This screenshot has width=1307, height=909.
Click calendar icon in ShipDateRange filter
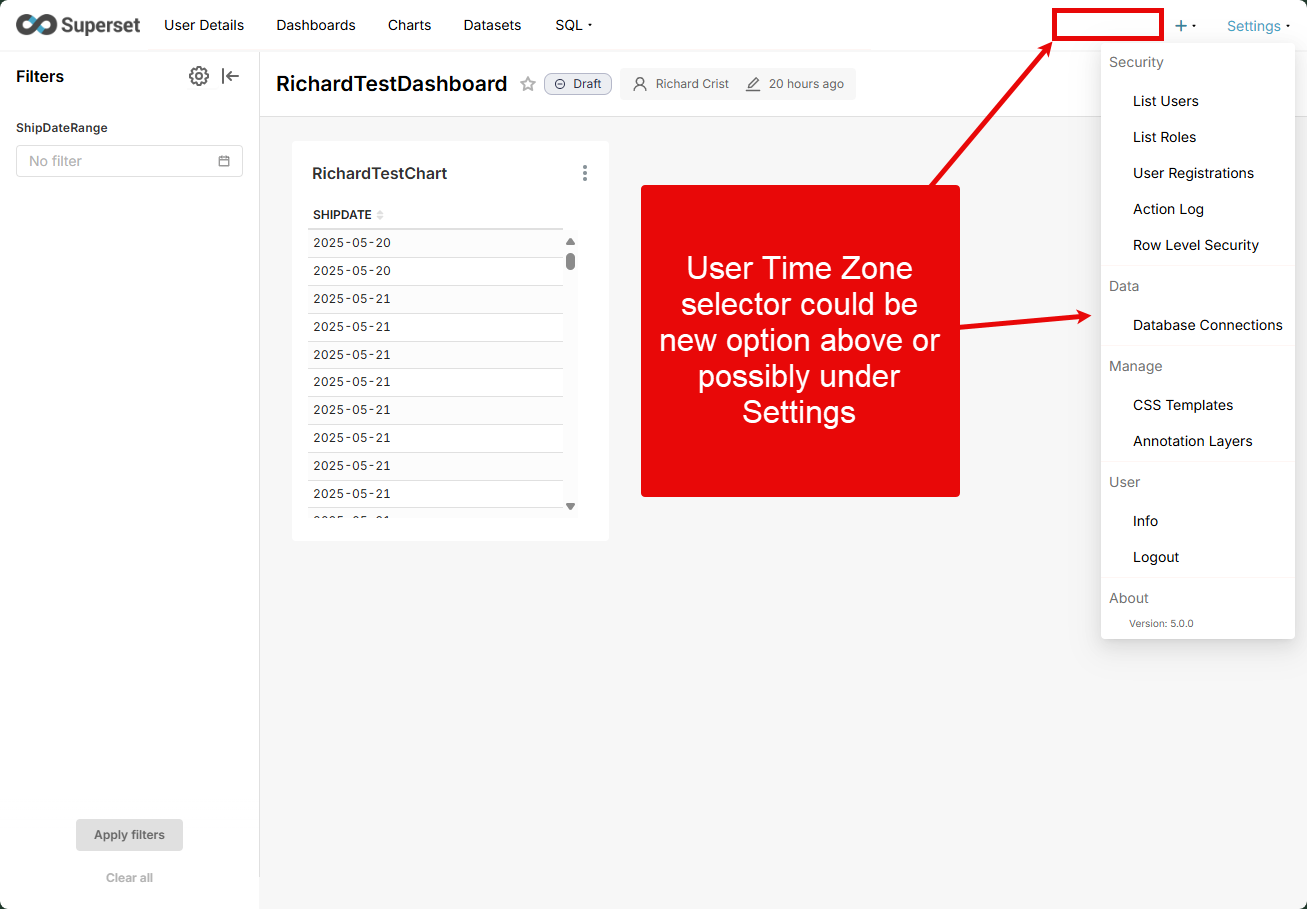pyautogui.click(x=224, y=161)
